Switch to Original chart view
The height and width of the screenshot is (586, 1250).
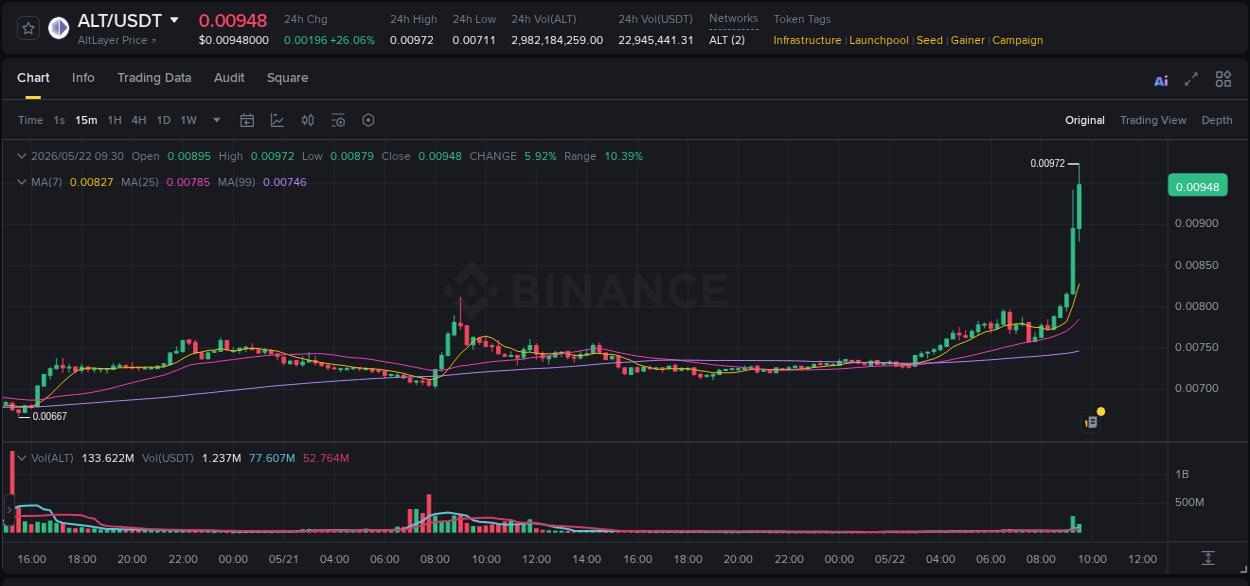point(1085,120)
